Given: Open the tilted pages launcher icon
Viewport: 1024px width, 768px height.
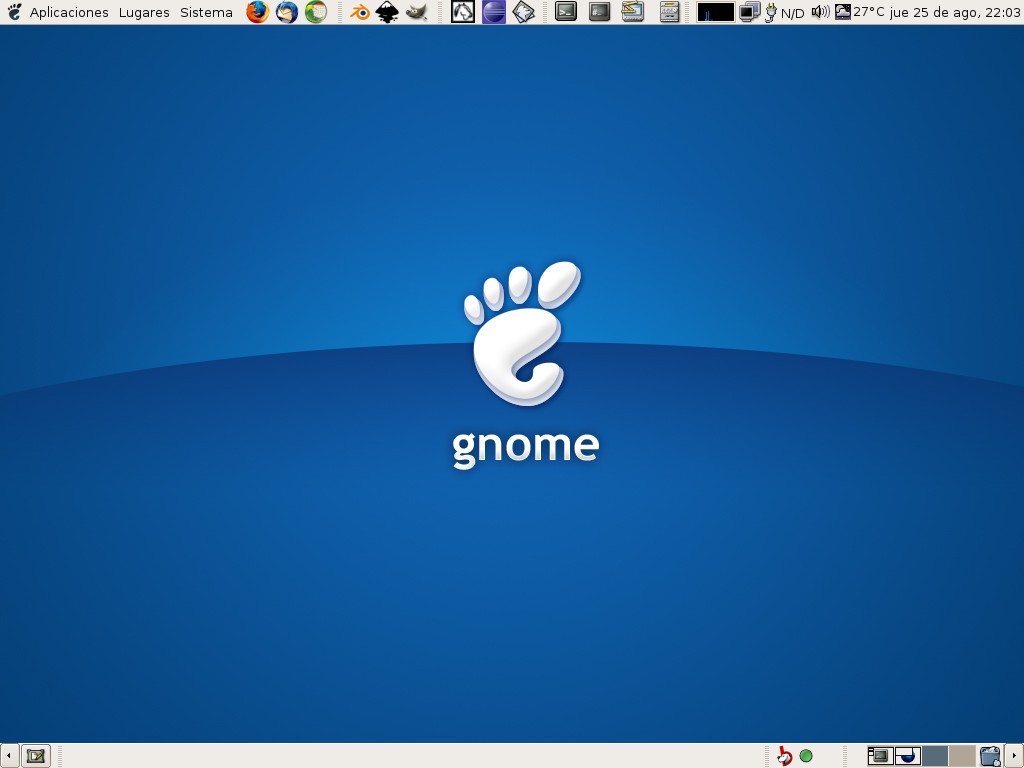Looking at the screenshot, I should coord(523,12).
